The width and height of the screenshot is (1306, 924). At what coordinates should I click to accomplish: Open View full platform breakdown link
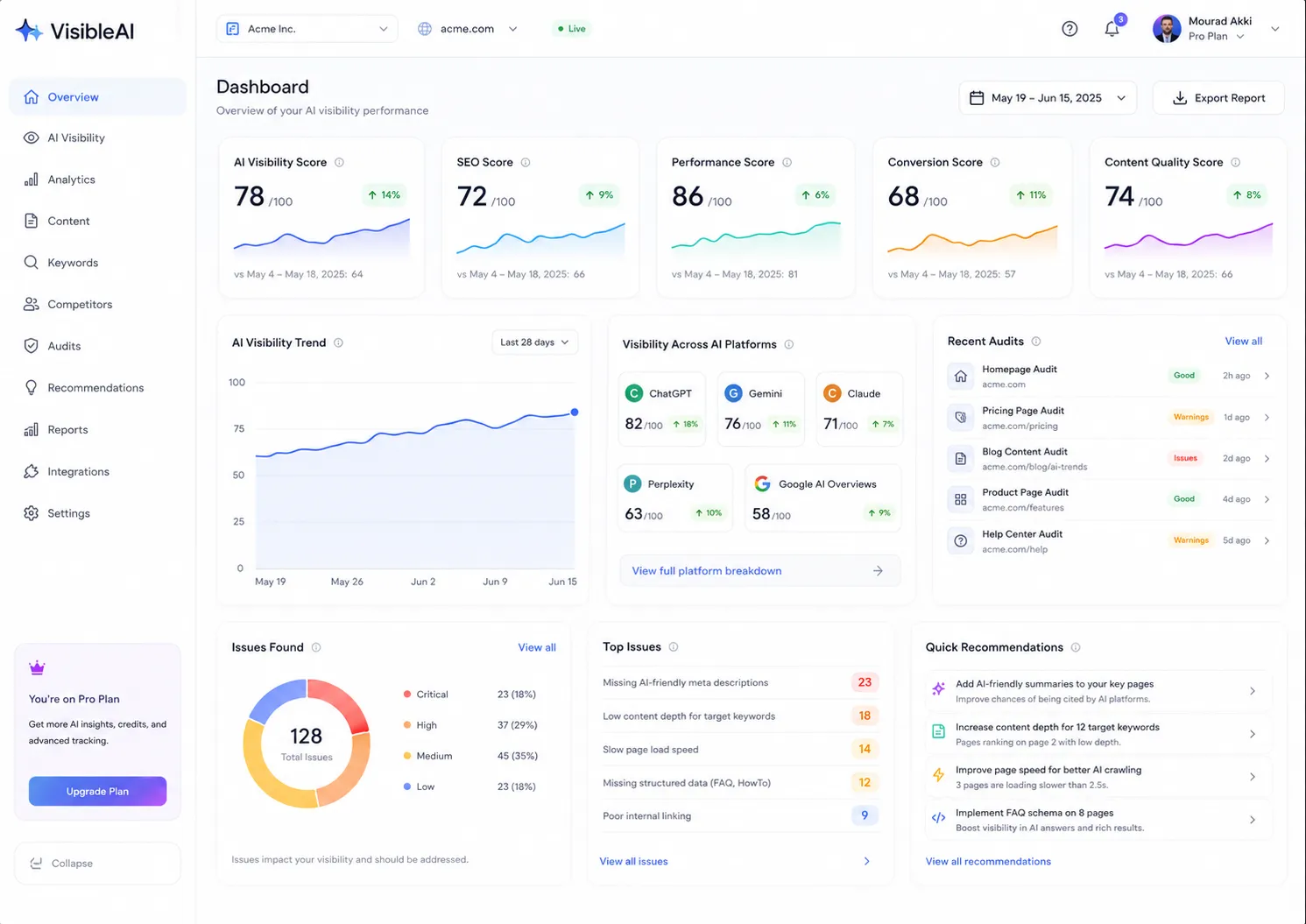coord(759,571)
